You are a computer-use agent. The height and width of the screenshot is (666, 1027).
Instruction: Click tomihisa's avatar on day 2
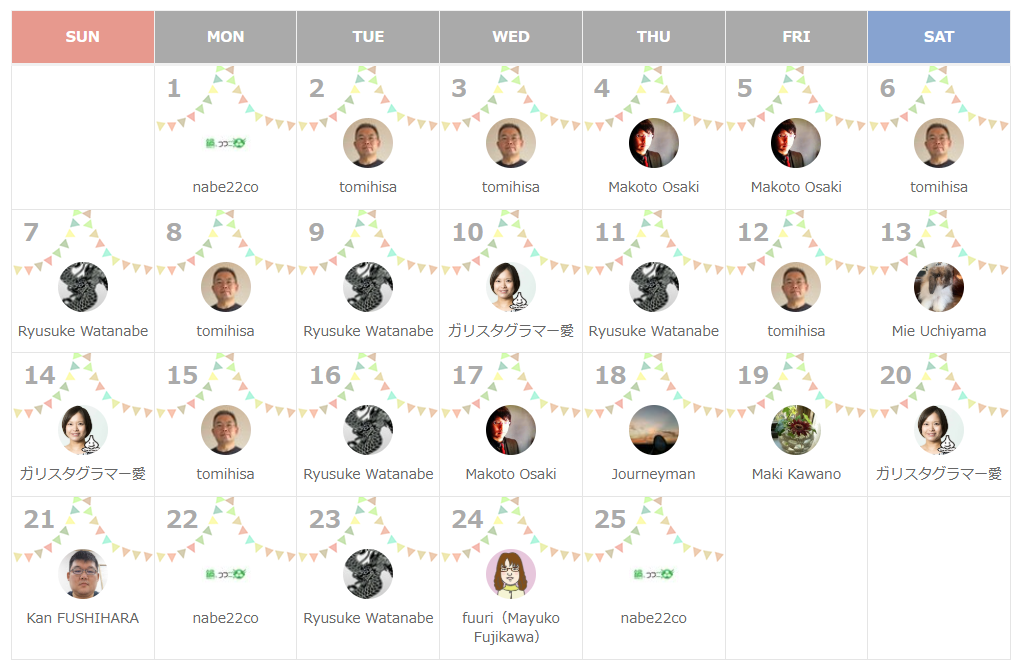368,143
